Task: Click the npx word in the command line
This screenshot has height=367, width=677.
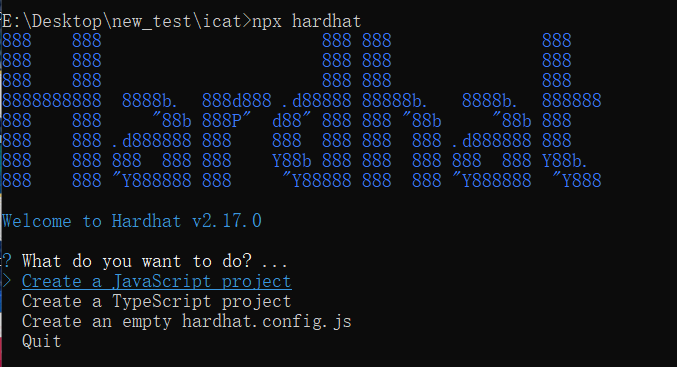Action: coord(267,22)
